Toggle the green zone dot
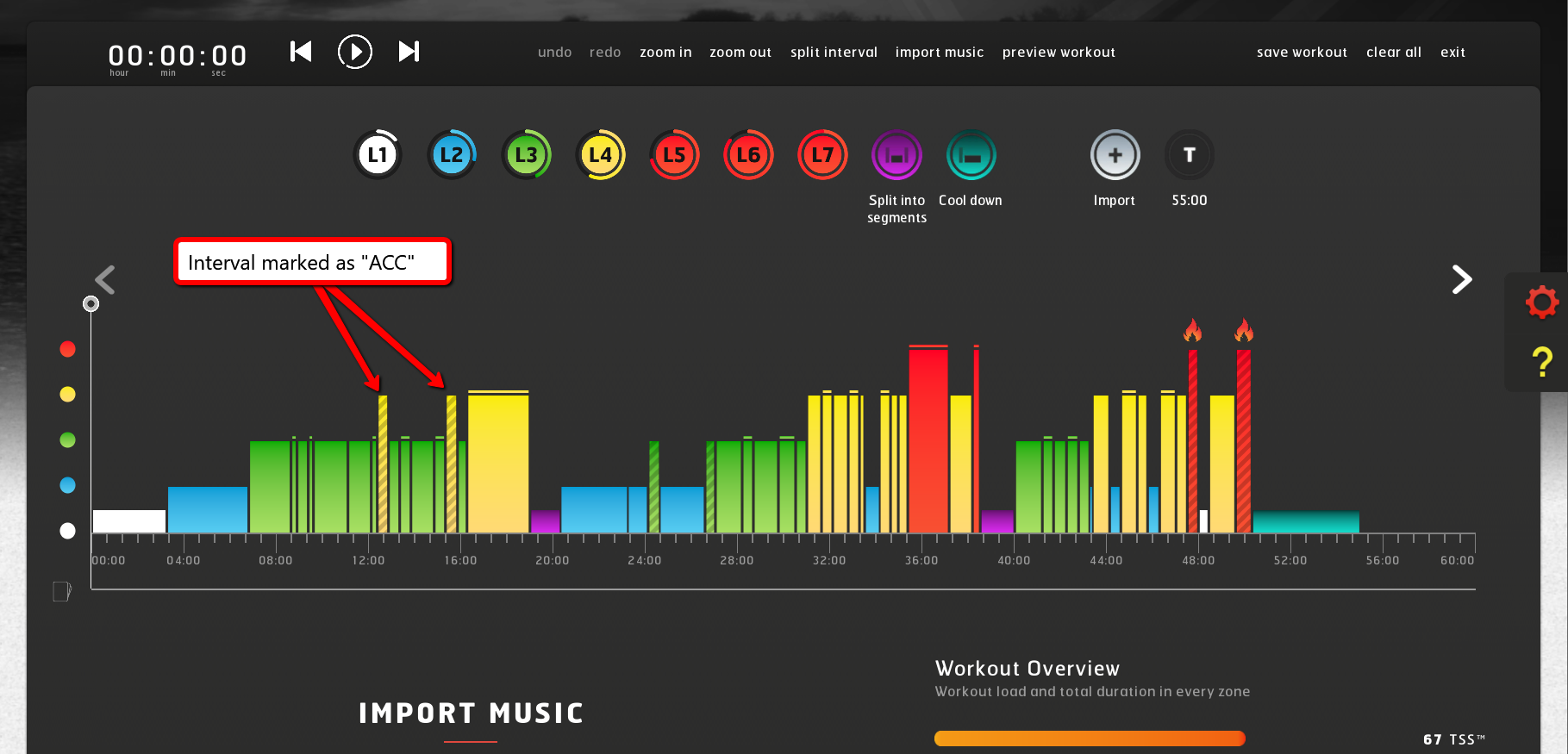 67,440
